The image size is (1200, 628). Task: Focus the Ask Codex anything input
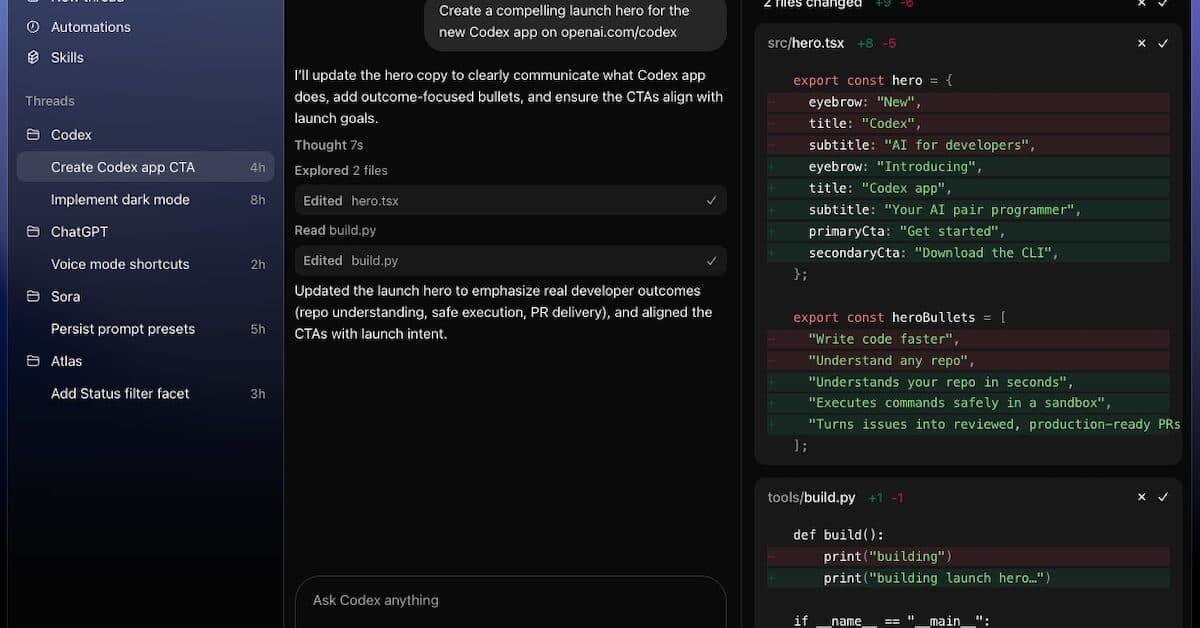(510, 601)
